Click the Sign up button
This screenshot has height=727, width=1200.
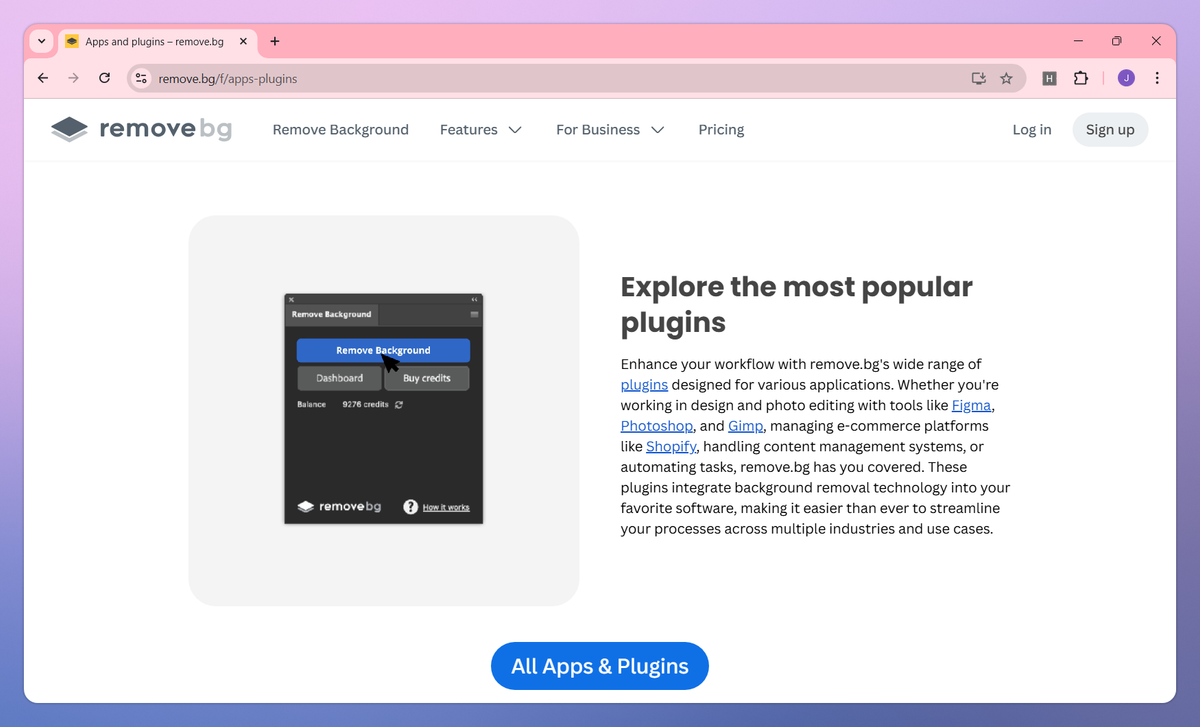[1110, 130]
